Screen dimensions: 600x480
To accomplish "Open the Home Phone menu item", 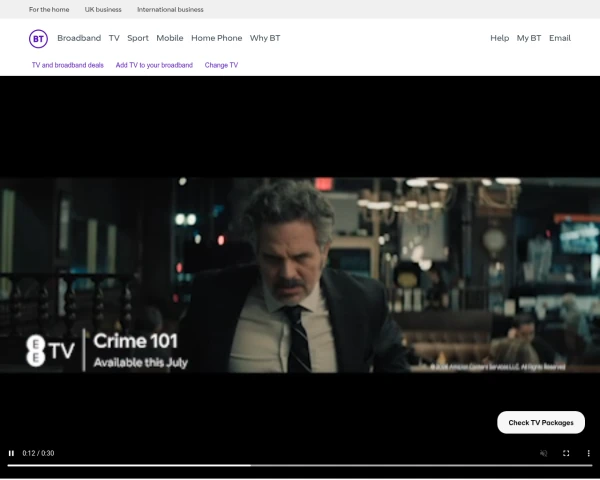I will (217, 38).
